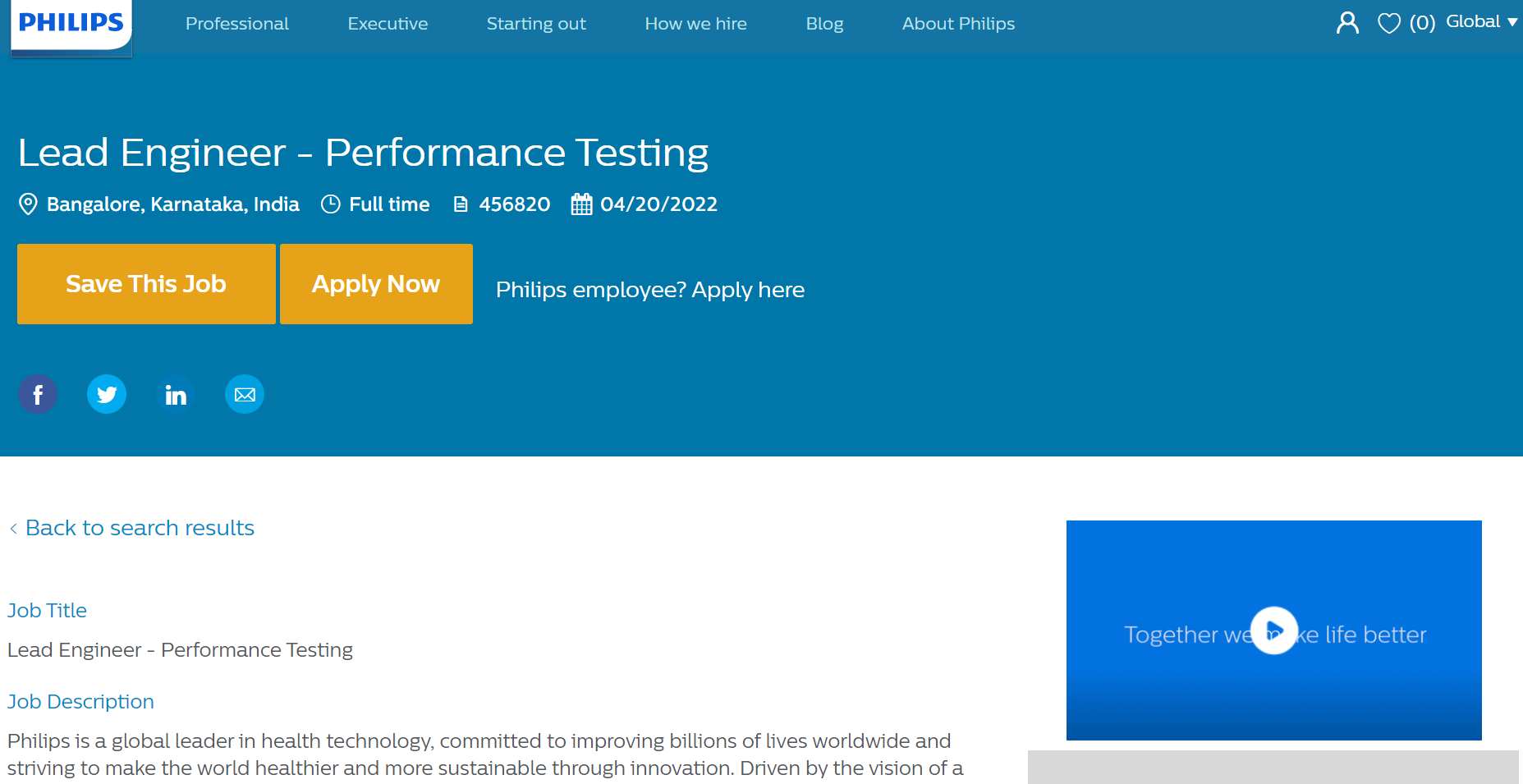Share job on Twitter
This screenshot has width=1523, height=784.
107,395
